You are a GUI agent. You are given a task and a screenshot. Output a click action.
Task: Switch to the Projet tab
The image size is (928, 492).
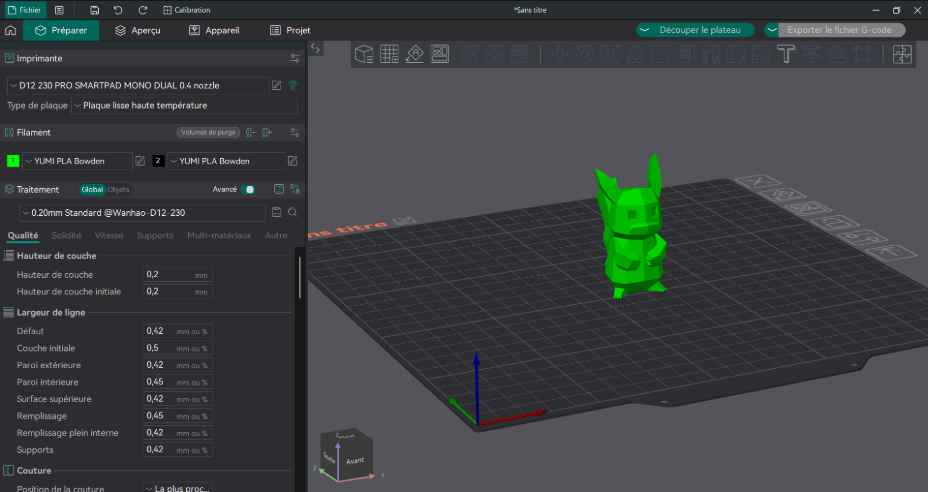click(x=290, y=30)
